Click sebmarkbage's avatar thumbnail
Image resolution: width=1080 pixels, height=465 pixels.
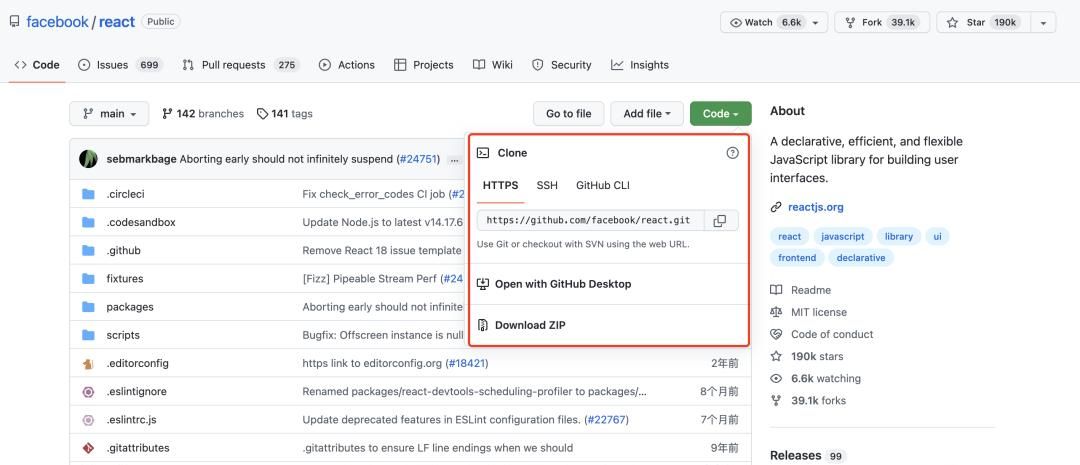(89, 159)
